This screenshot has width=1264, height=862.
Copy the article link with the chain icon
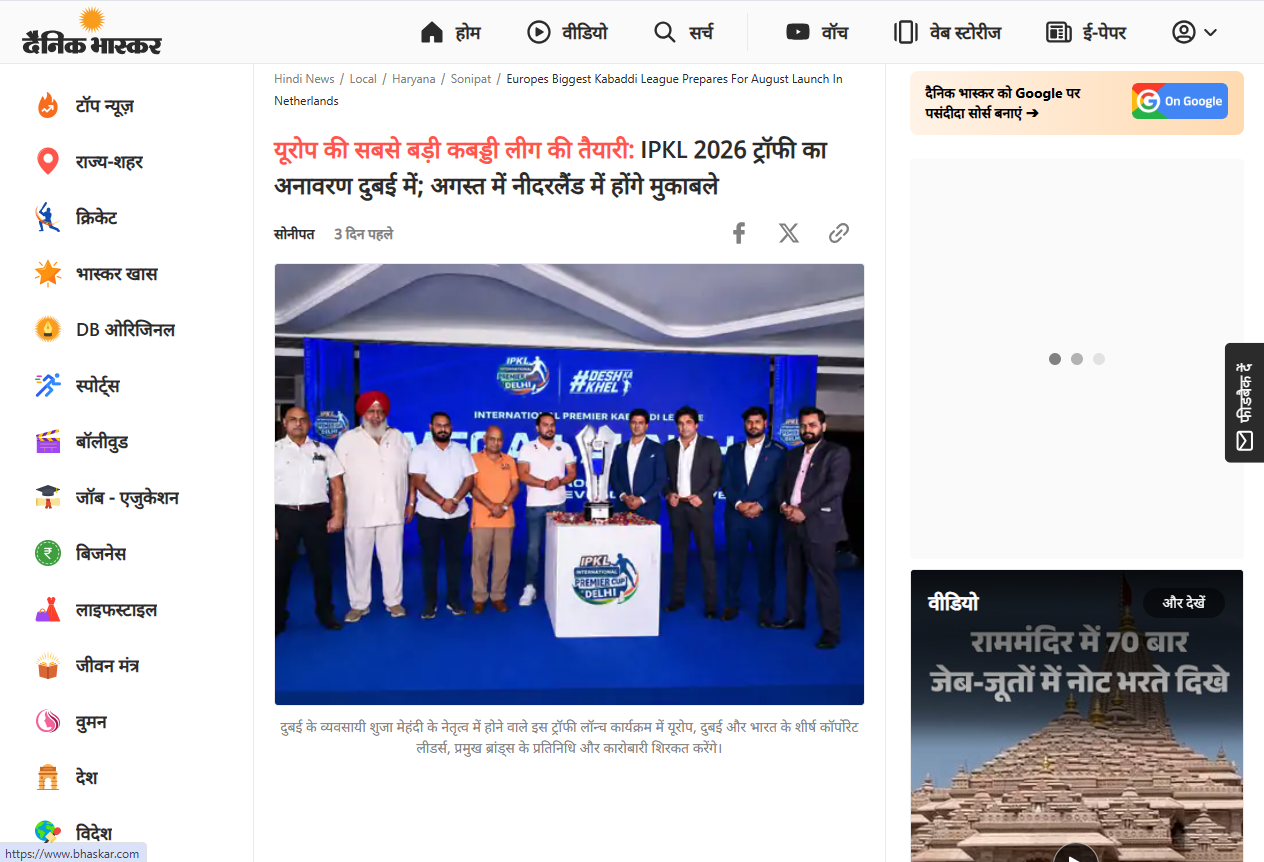click(839, 233)
